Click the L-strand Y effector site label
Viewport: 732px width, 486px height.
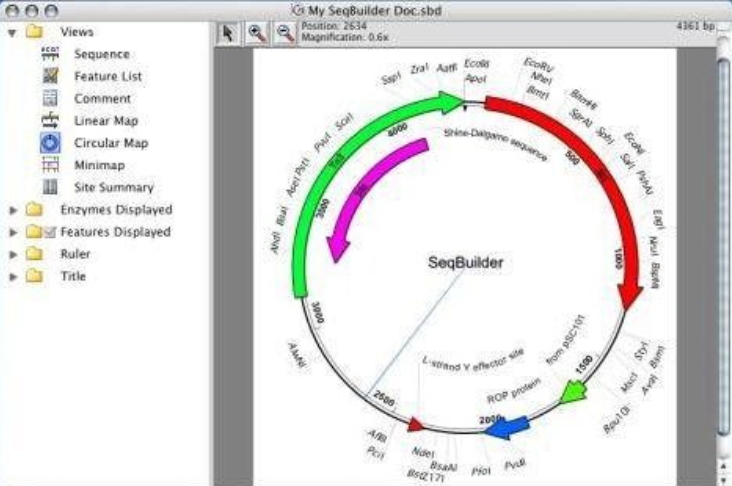point(473,361)
